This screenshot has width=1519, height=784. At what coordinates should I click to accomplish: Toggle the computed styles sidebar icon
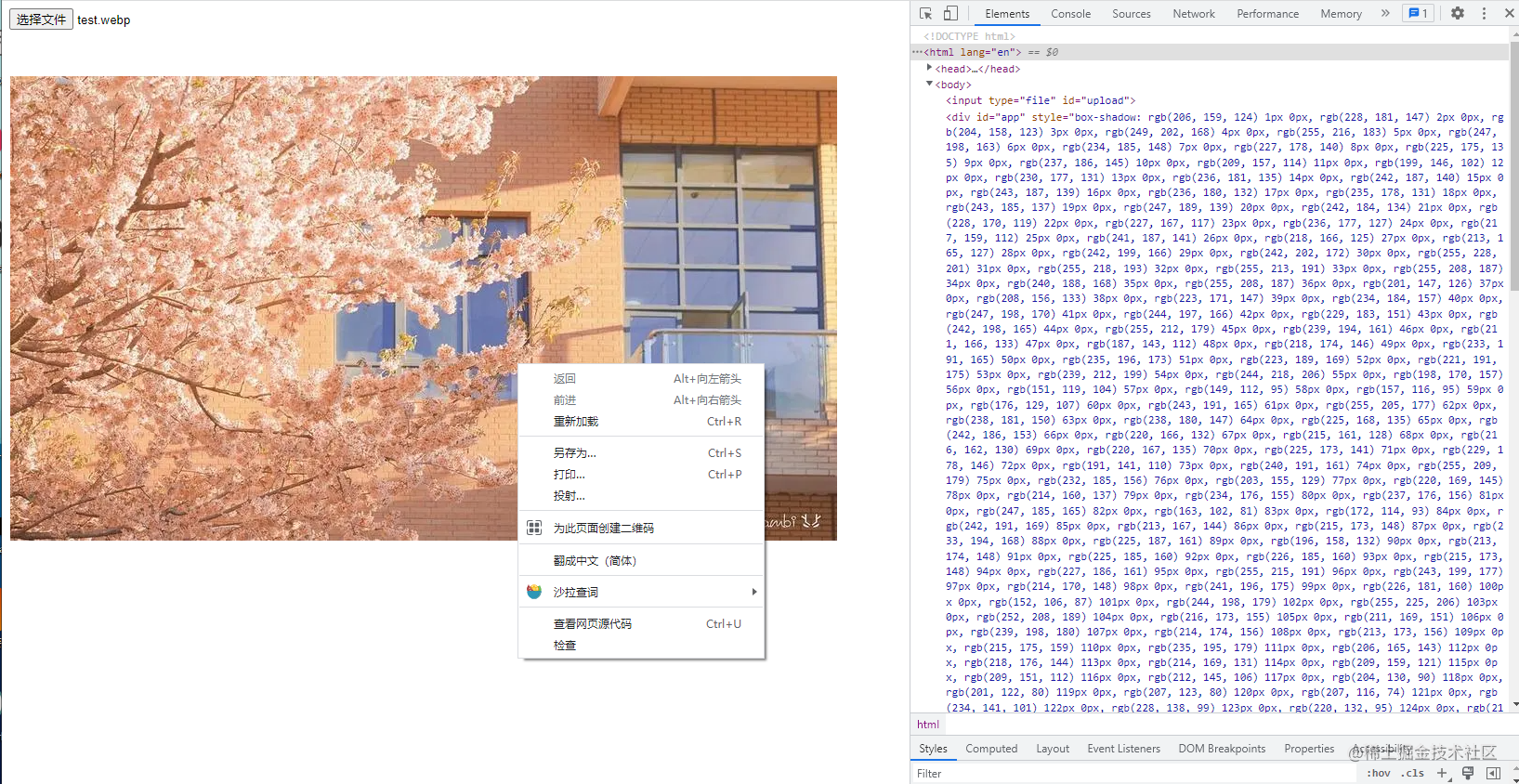pos(1493,773)
